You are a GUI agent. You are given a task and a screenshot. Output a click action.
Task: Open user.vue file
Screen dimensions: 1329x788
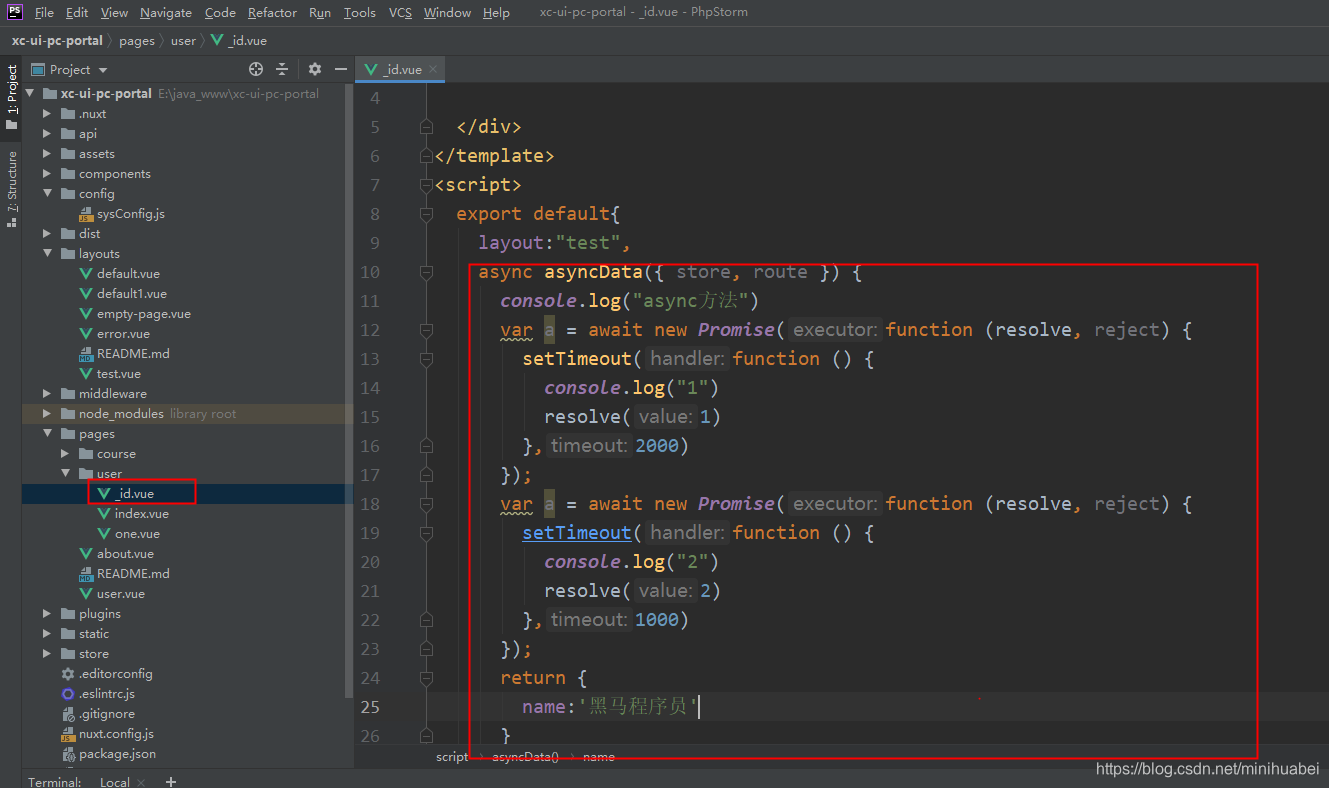[x=120, y=593]
